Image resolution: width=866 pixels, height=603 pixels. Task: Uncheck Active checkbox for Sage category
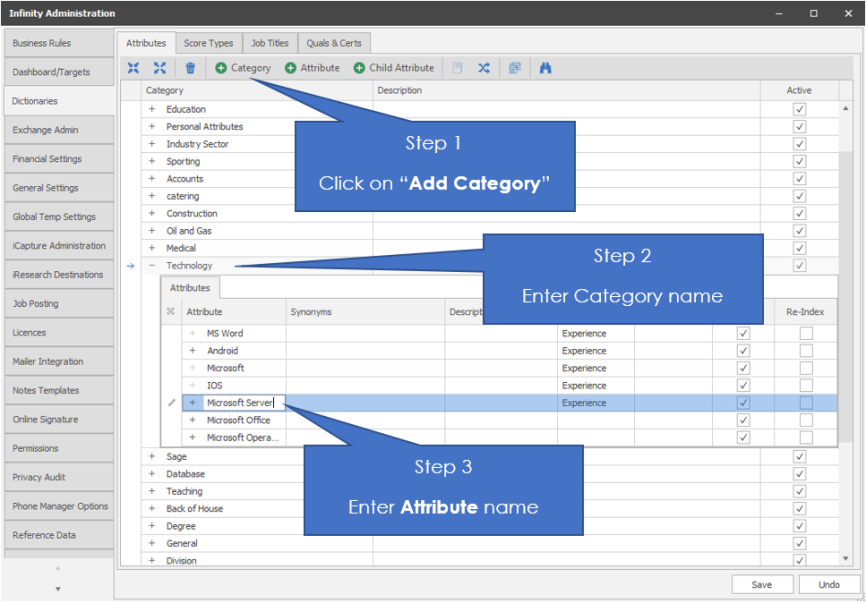tap(799, 457)
